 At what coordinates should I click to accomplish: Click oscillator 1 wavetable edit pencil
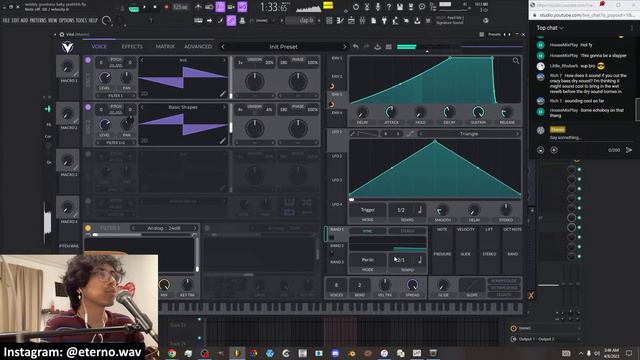point(222,94)
